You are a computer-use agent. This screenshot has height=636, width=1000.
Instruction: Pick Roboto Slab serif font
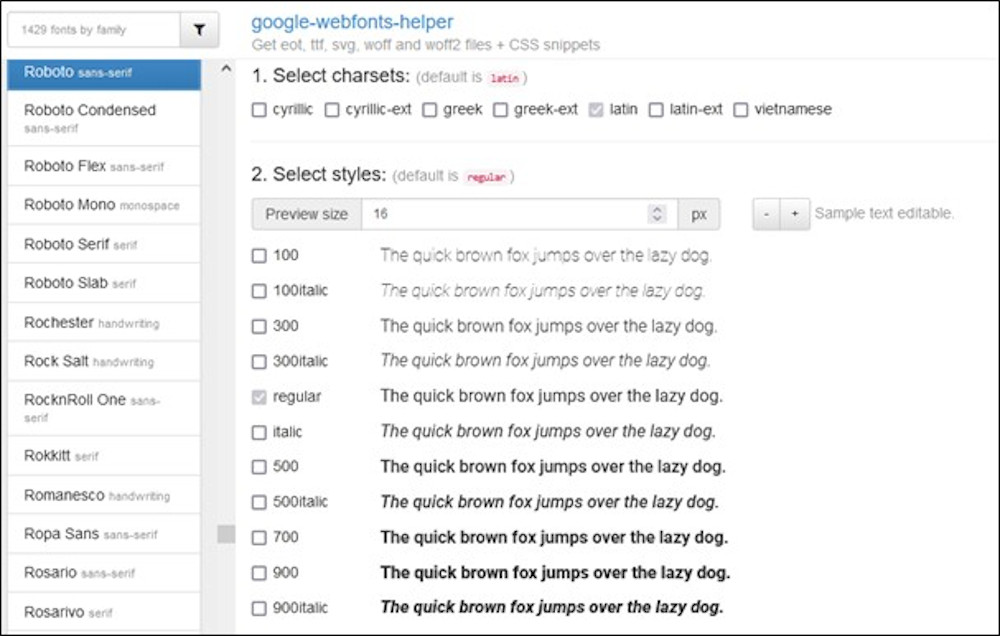[x=104, y=283]
